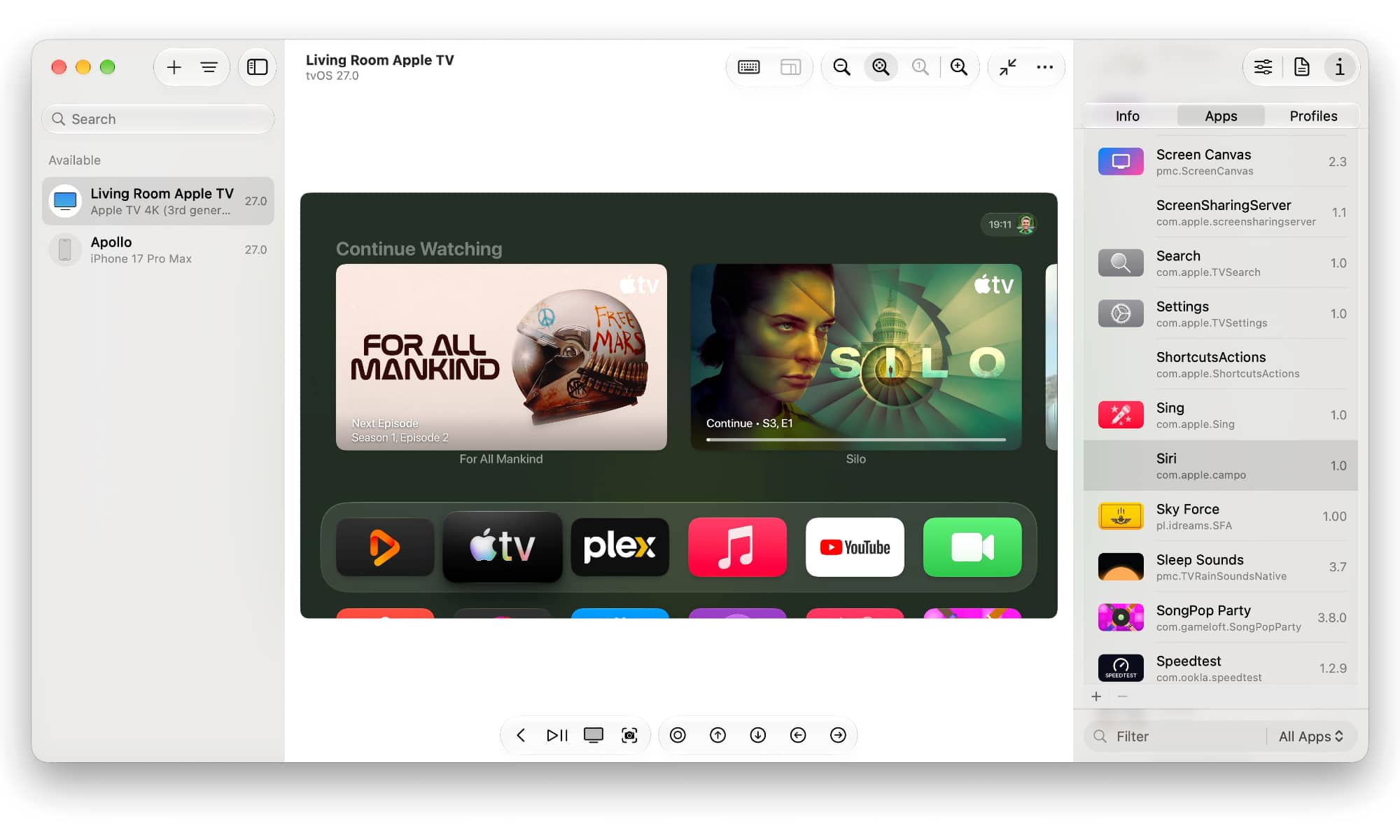The height and width of the screenshot is (840, 1400).
Task: Click the remote left arrow button
Action: tap(798, 735)
